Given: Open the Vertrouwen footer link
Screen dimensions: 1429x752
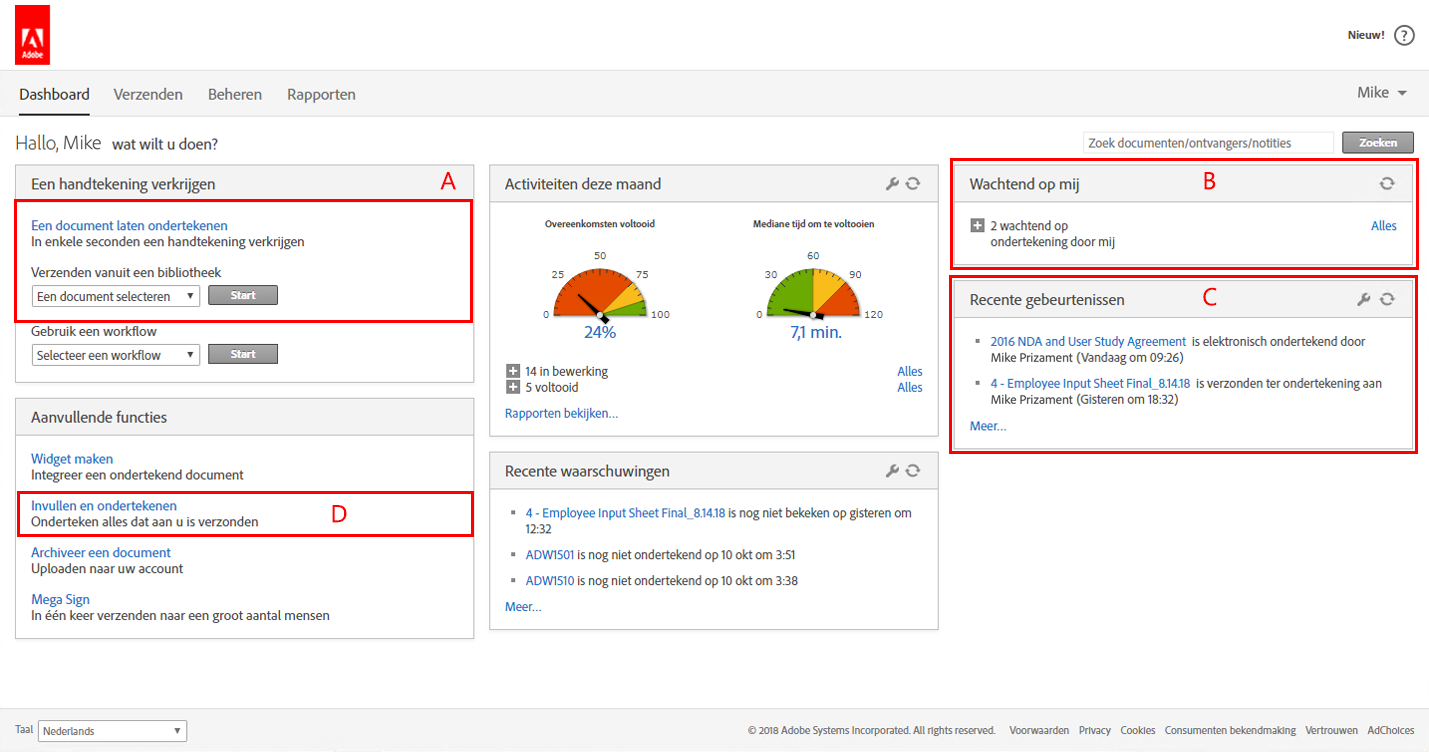Looking at the screenshot, I should click(1332, 731).
